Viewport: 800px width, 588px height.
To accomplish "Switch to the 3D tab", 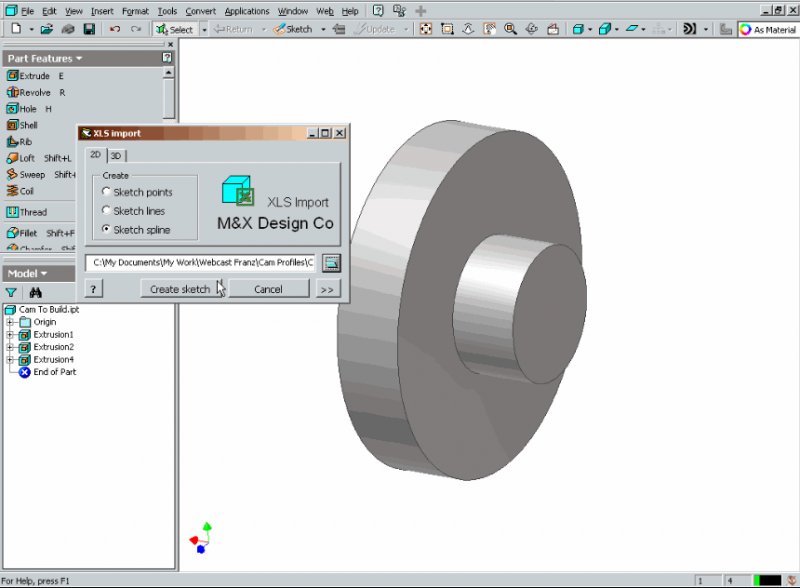I will 116,155.
